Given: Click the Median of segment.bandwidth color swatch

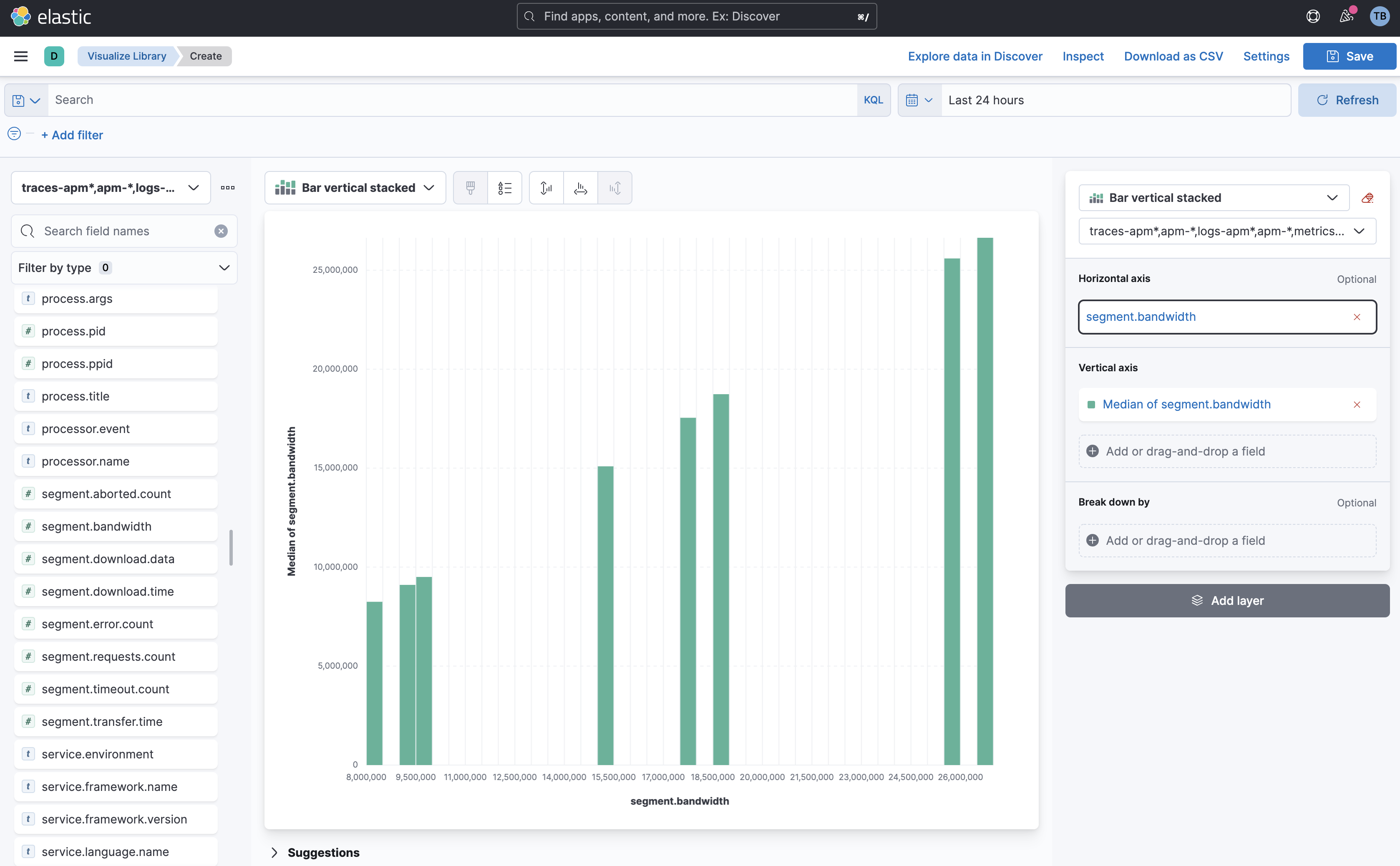Looking at the screenshot, I should coord(1091,405).
